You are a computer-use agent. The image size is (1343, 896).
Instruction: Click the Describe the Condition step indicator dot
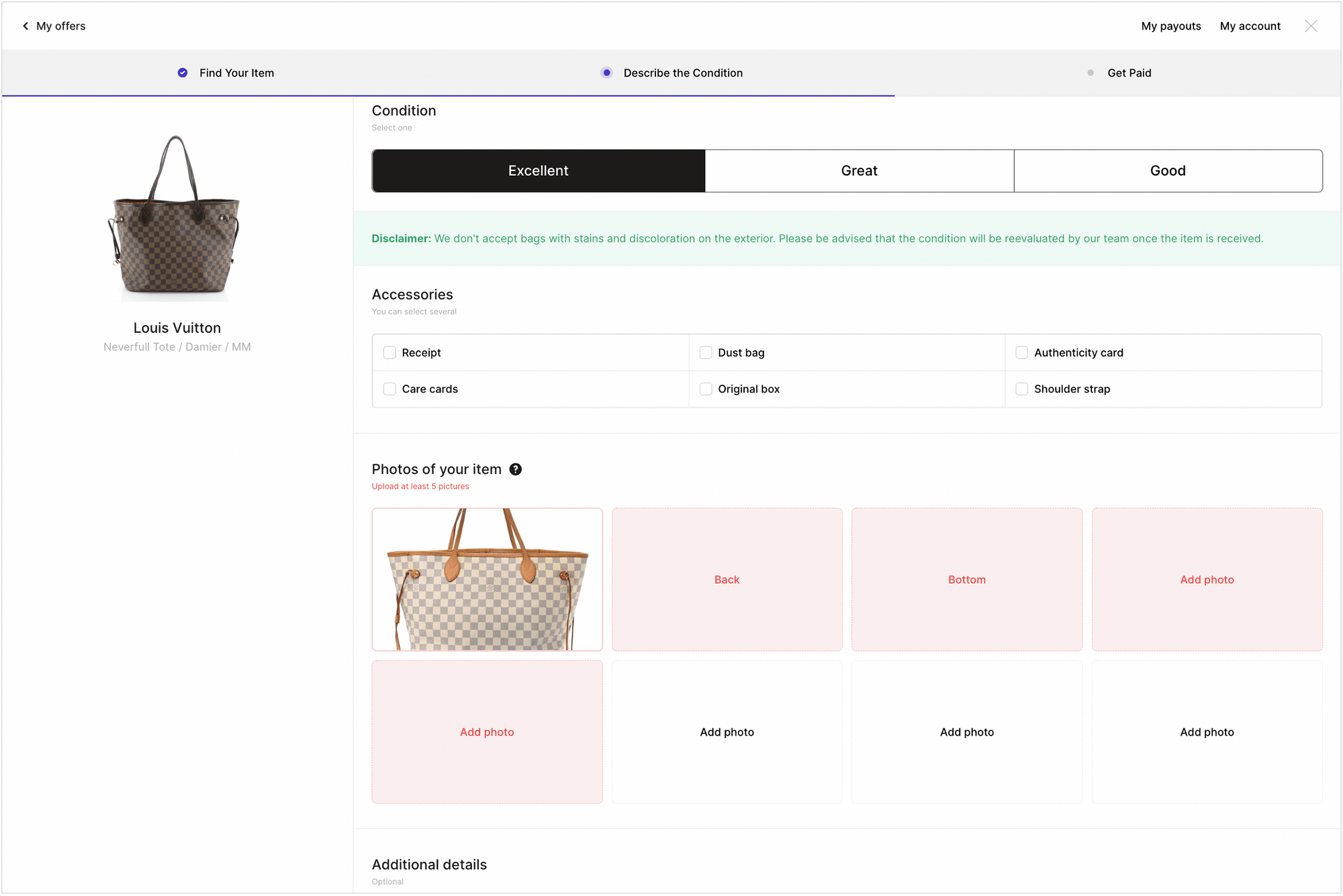[606, 72]
